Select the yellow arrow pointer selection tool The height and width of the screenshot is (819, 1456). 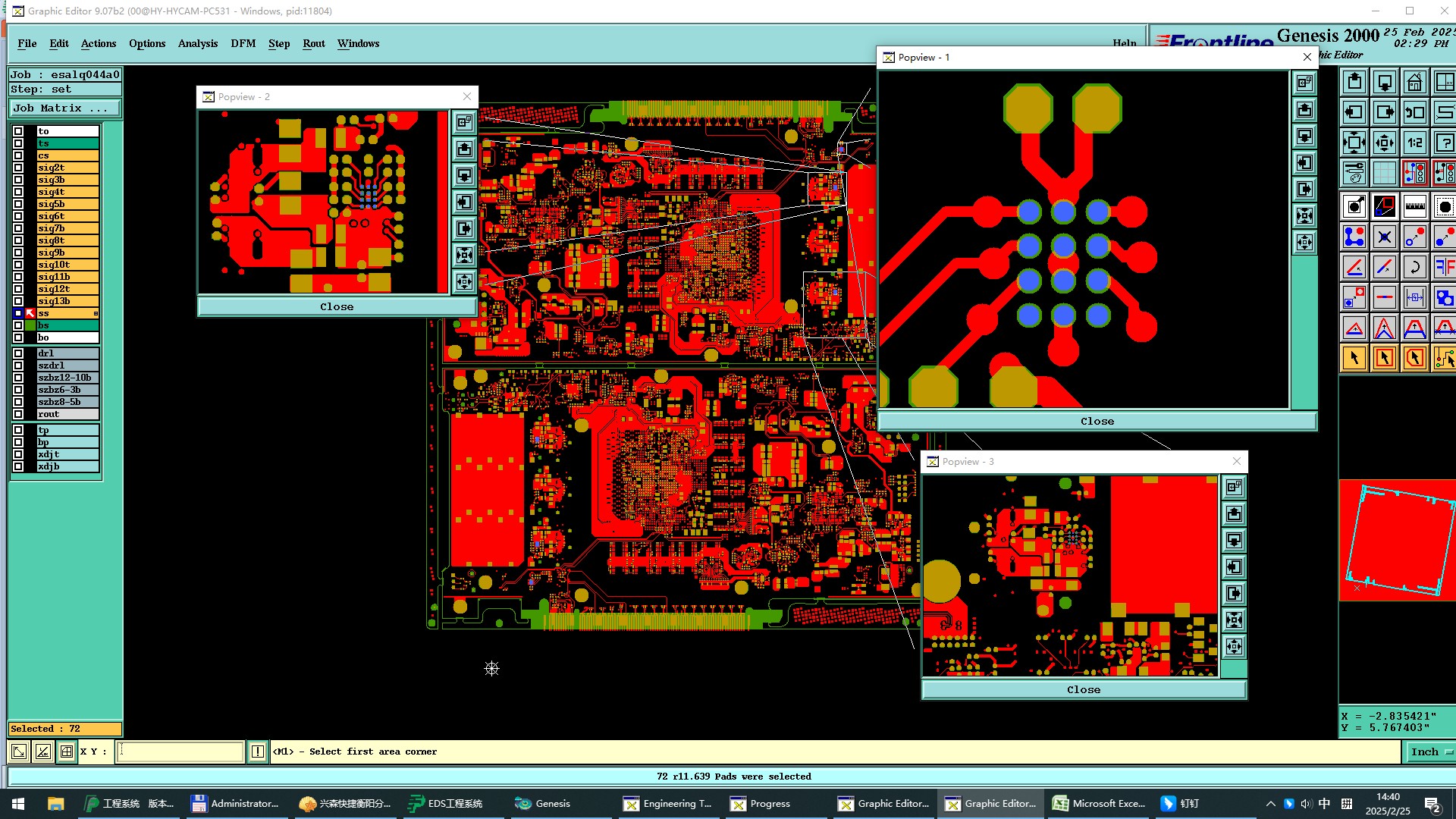coord(1354,358)
